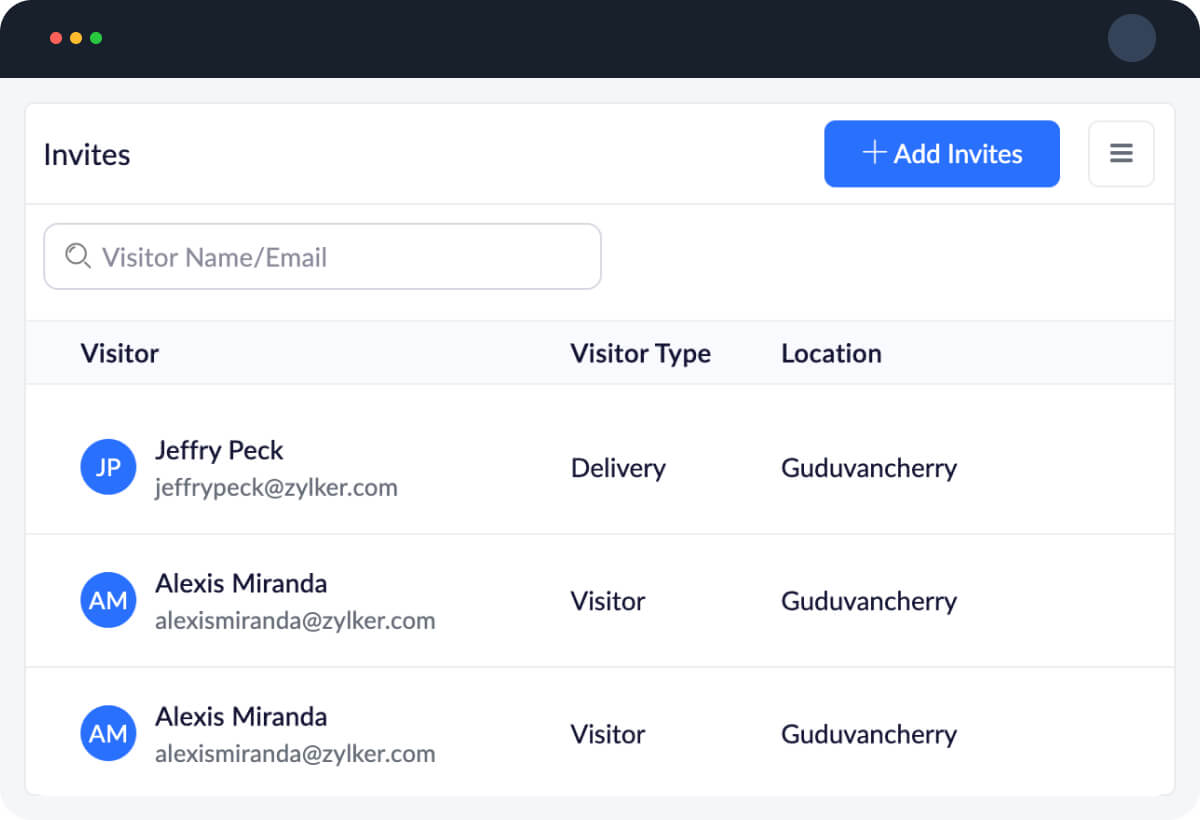Screen dimensions: 1200x820
Task: Click the AM avatar in the middle row
Action: (108, 600)
